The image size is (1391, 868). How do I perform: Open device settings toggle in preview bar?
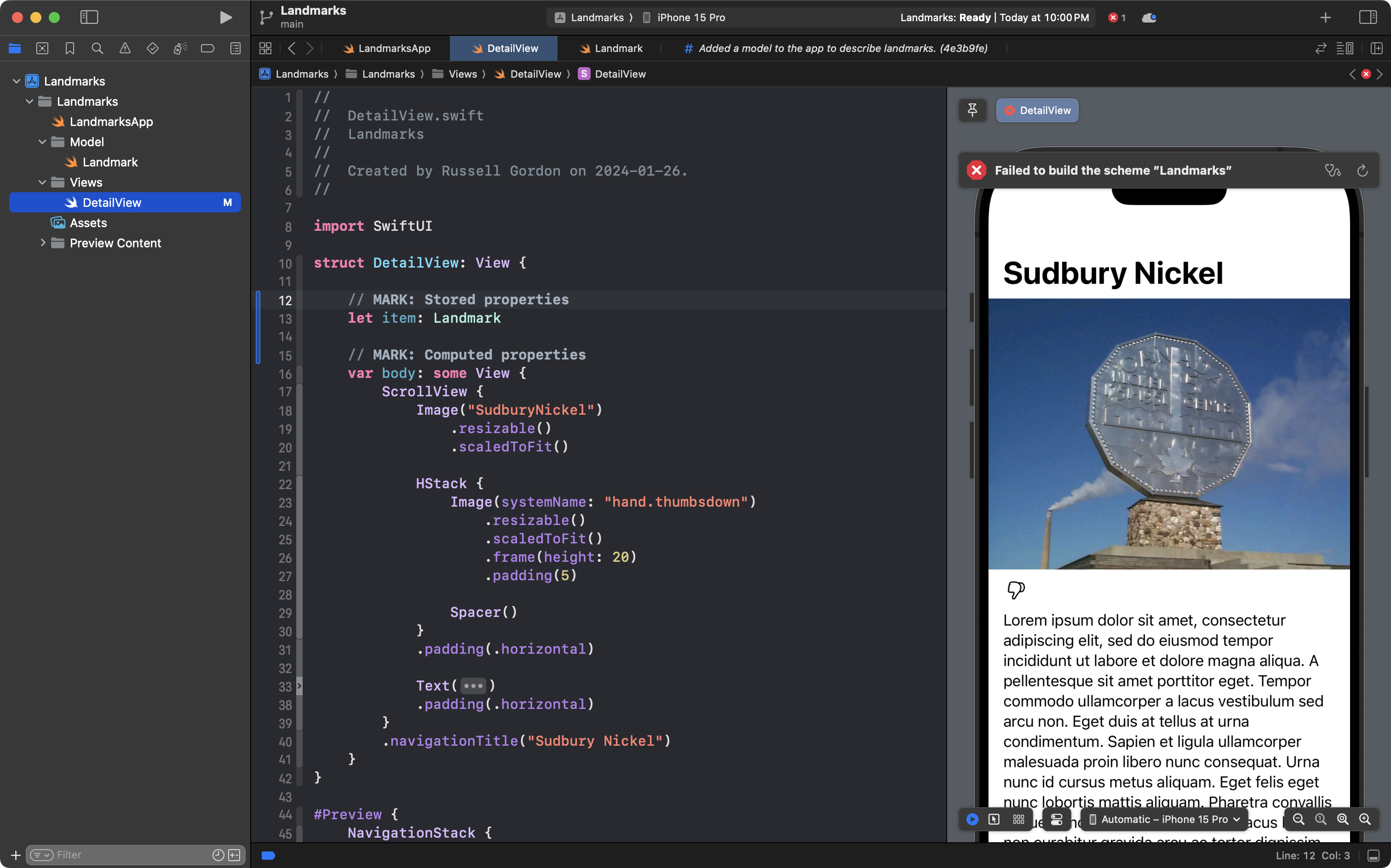pyautogui.click(x=1057, y=819)
